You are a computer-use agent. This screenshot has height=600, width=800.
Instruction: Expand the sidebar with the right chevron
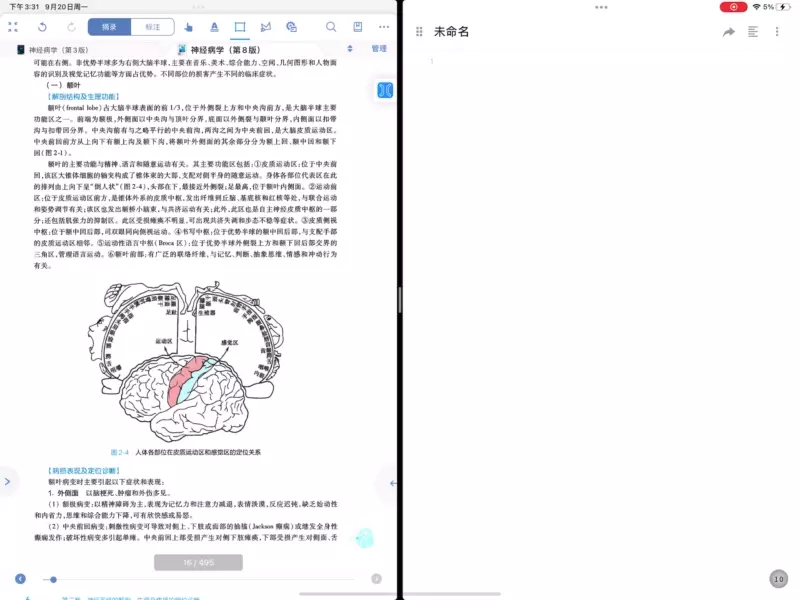pos(7,482)
